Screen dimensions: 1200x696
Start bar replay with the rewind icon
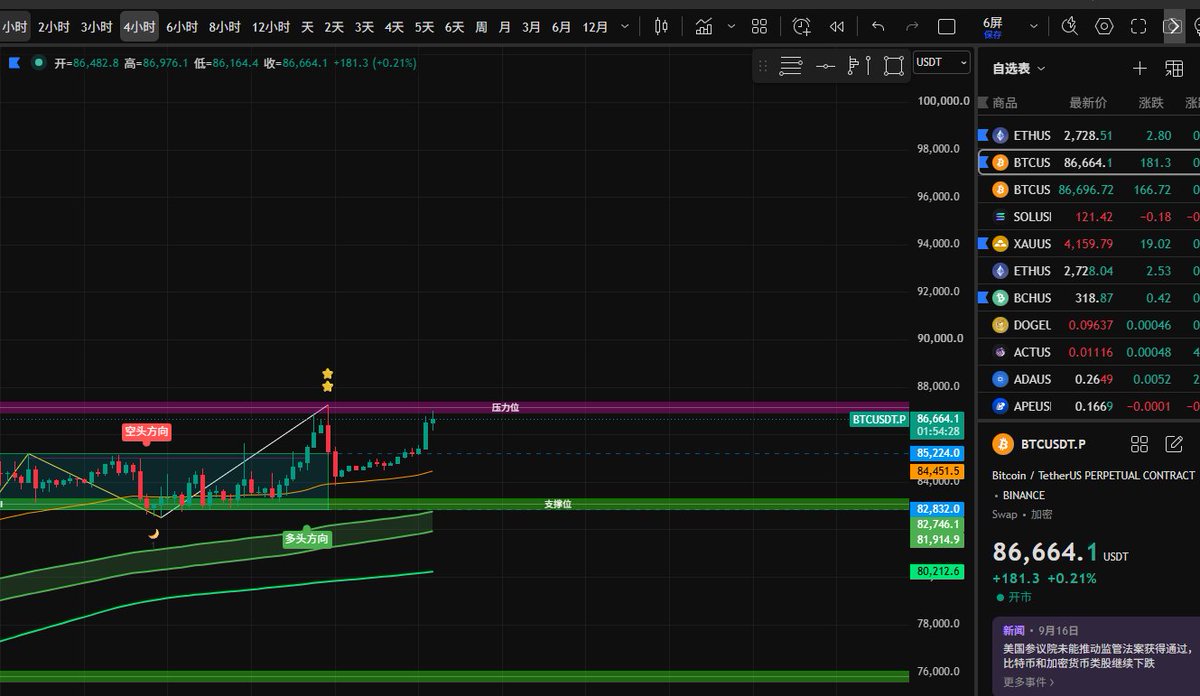coord(837,27)
